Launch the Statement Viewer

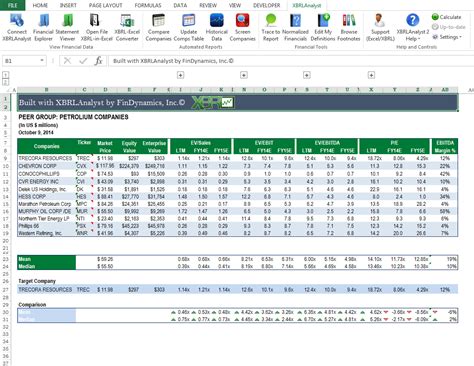[x=67, y=27]
